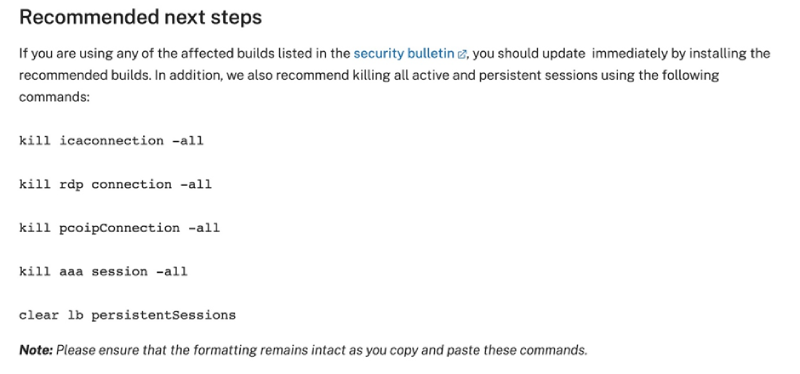Click the external link icon after bulletin
The image size is (800, 374).
pos(462,54)
